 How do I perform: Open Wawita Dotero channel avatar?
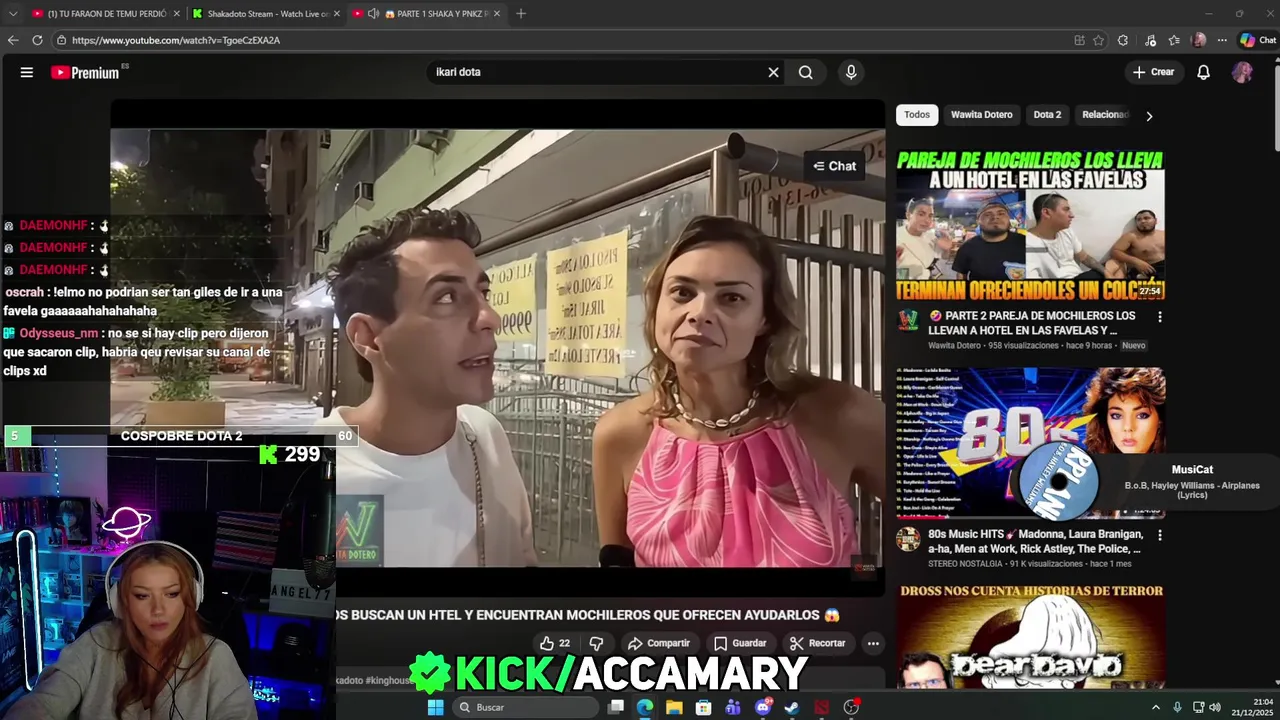pyautogui.click(x=908, y=321)
